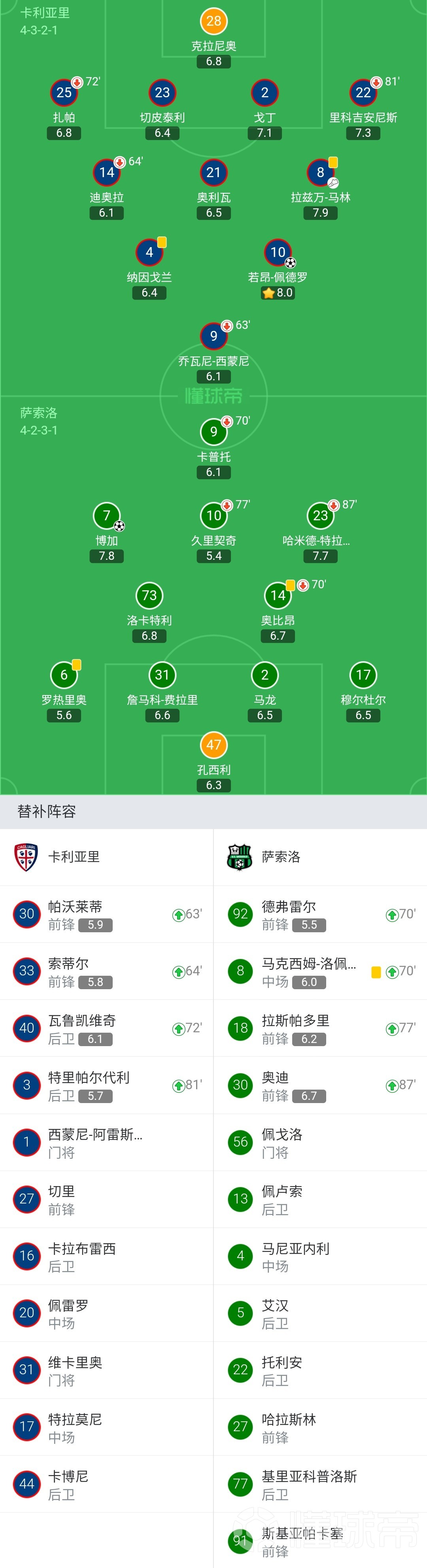Screen dimensions: 427x1568
Task: Tap the 8.0 star rating of 若昂-佩德罗
Action: [278, 293]
